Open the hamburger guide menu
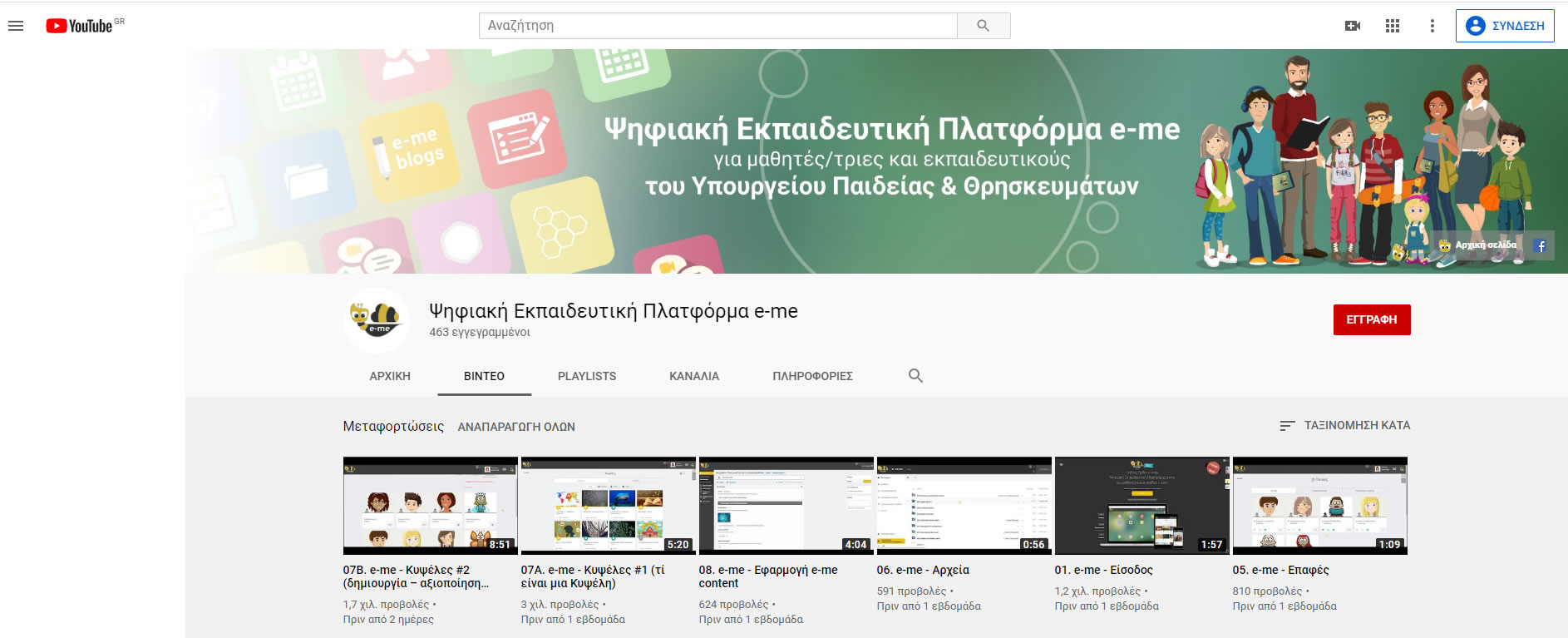 [16, 26]
